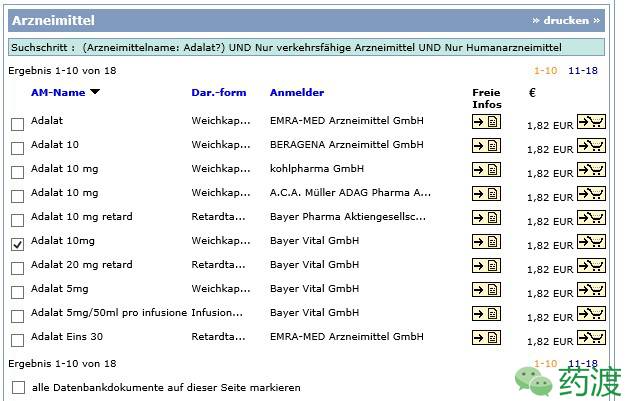This screenshot has height=401, width=625.
Task: Check the box for Adalat 10 mg A.C.A. Müller
Action: [17, 196]
